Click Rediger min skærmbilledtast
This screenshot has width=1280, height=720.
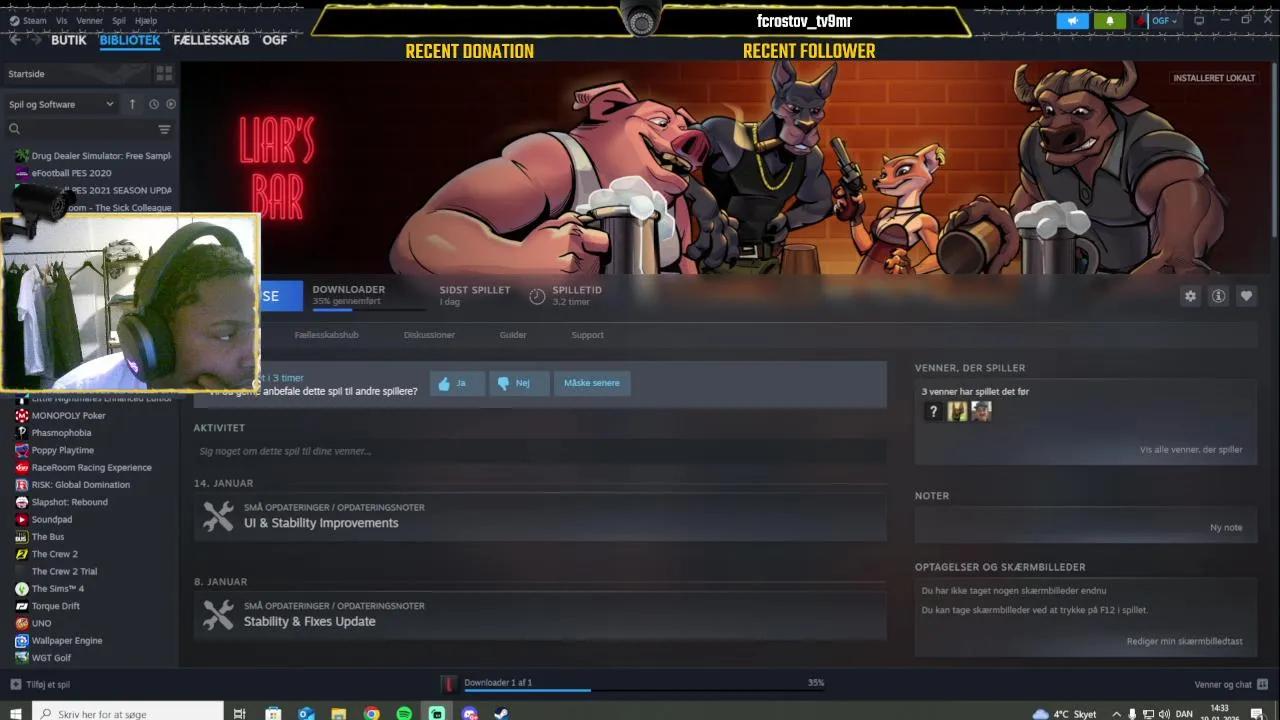(x=1185, y=641)
